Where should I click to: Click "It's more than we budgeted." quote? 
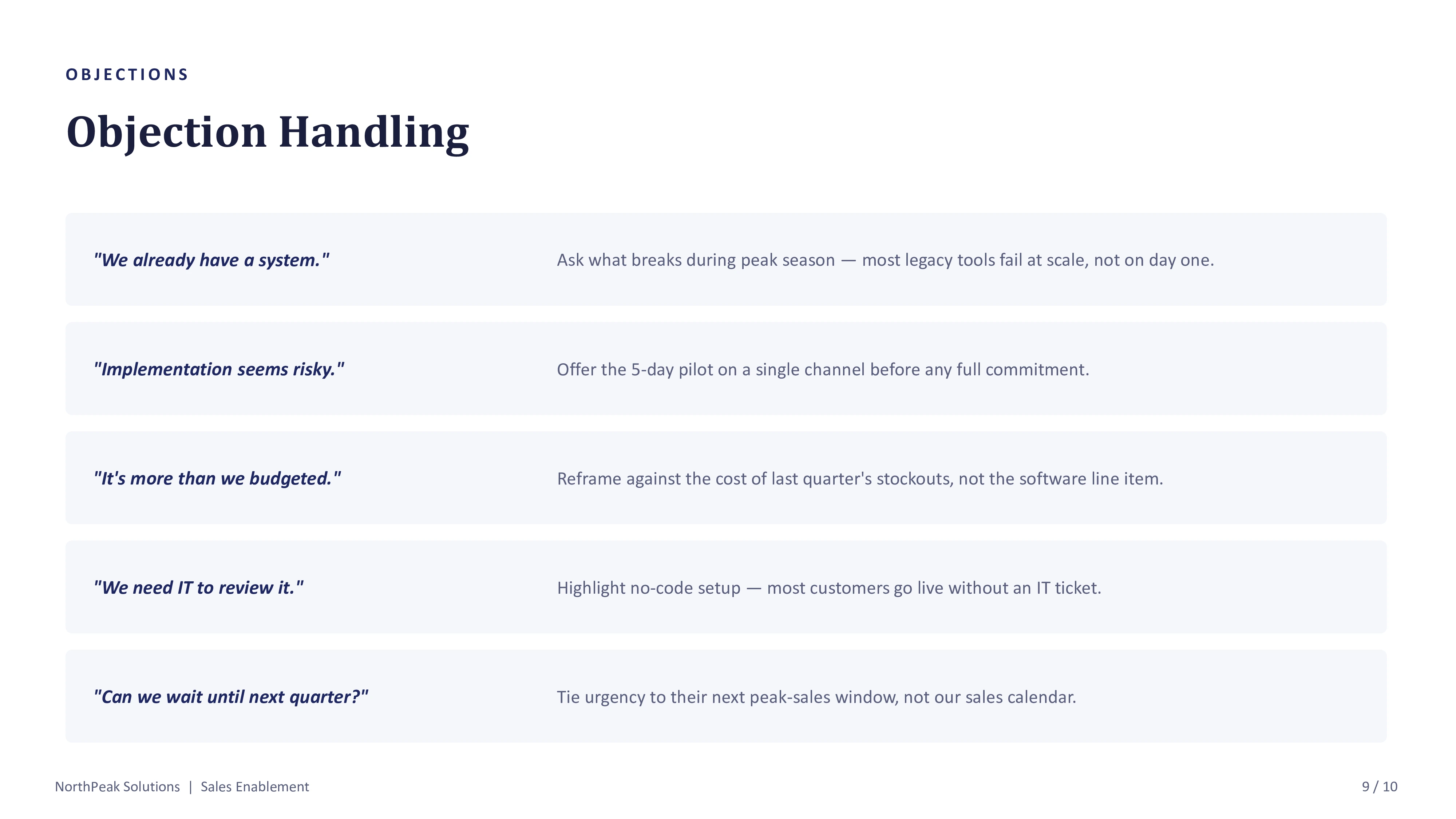217,478
